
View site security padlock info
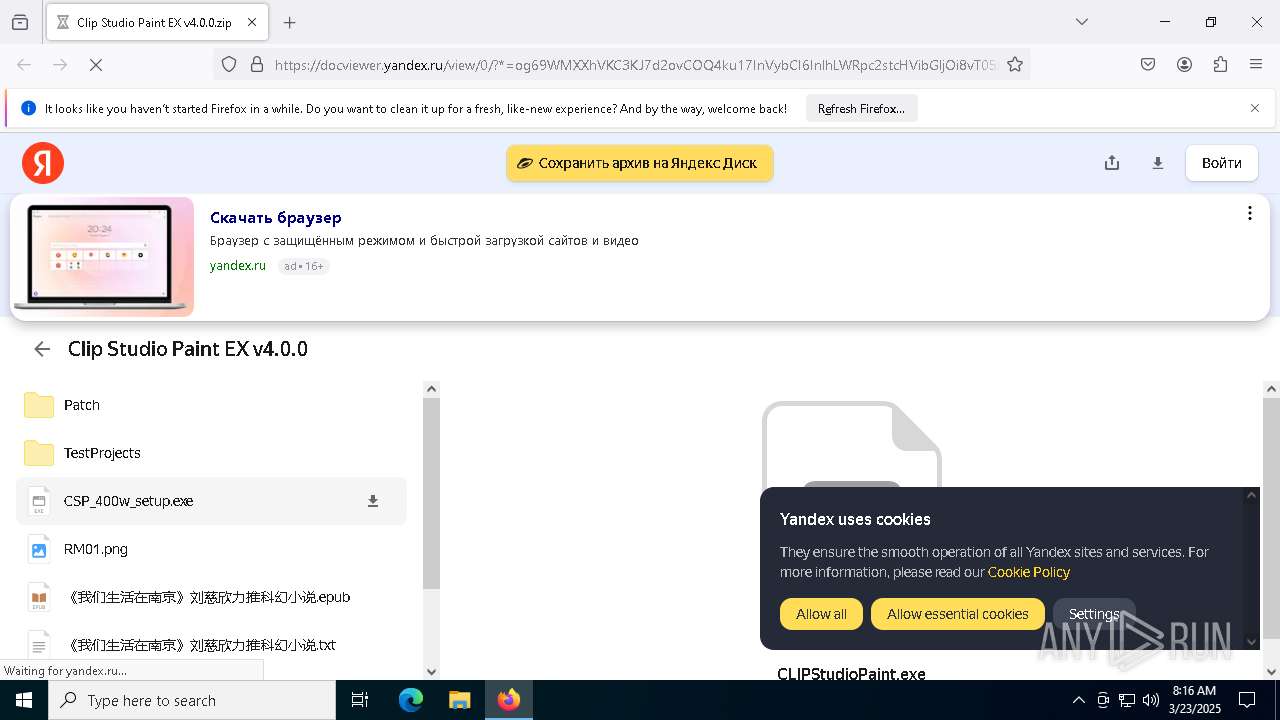(x=257, y=65)
